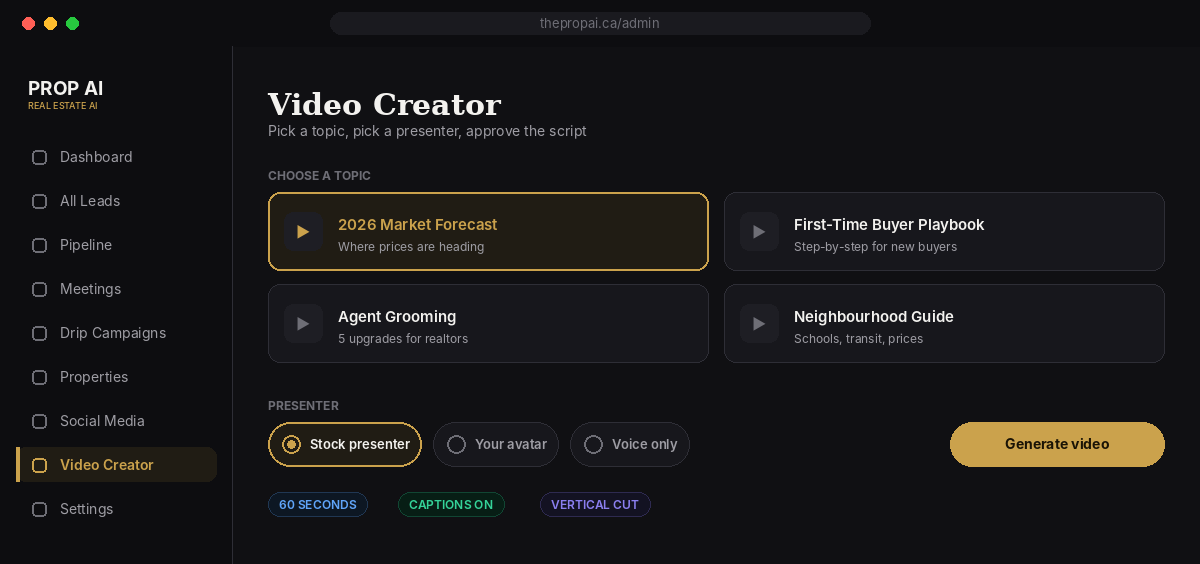
Task: Click play icon on 2026 Market Forecast
Action: (x=303, y=232)
